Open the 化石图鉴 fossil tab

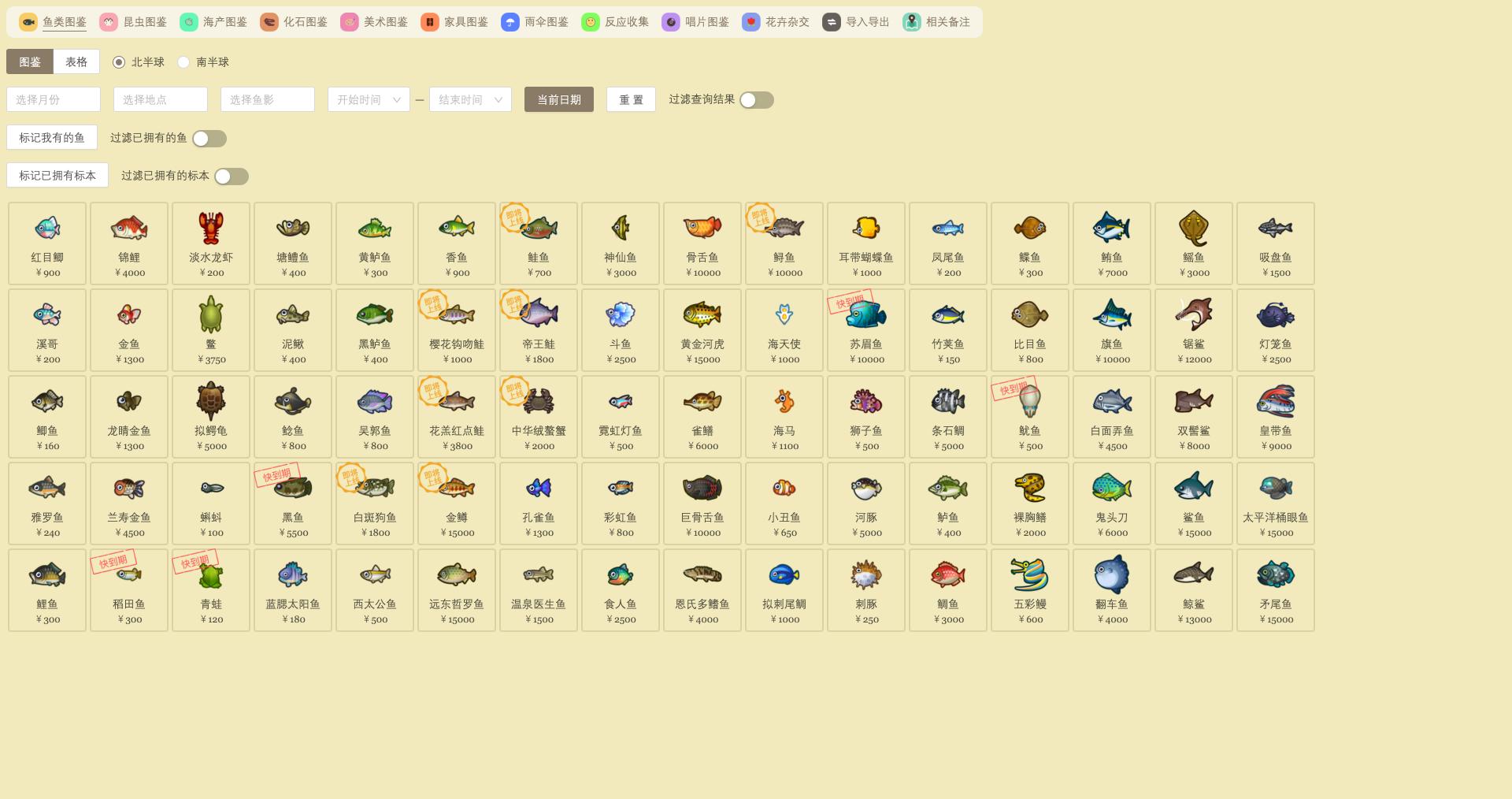[294, 22]
